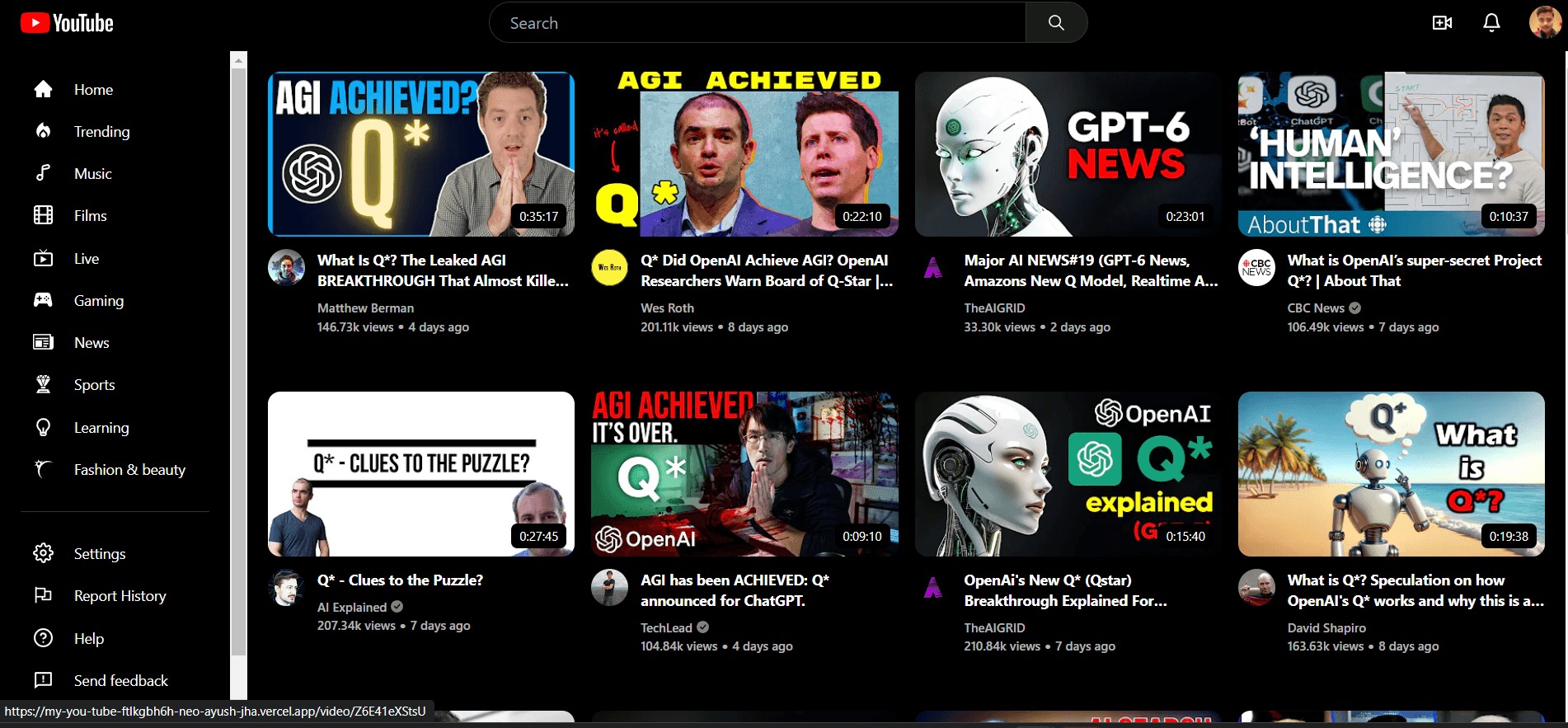Play the 'AGI ACHIEVED? Q*' thumbnail
Screen dimensions: 1568x728
pos(421,154)
